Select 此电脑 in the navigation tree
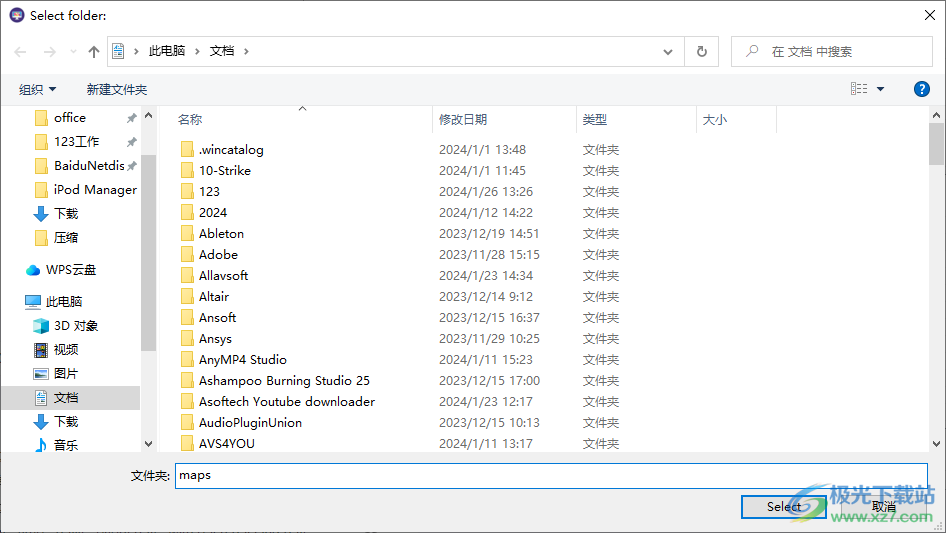The width and height of the screenshot is (946, 533). point(63,301)
